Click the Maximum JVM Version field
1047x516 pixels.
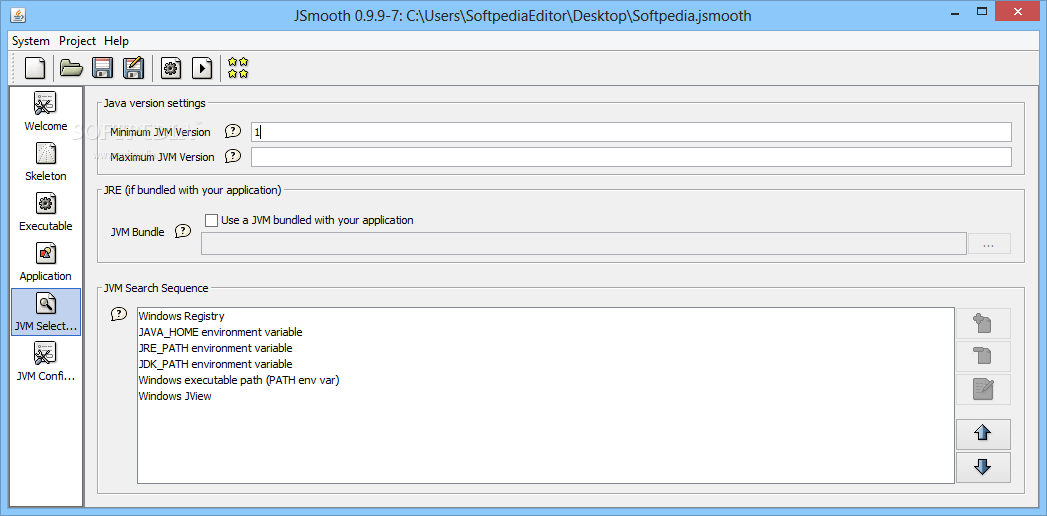631,157
